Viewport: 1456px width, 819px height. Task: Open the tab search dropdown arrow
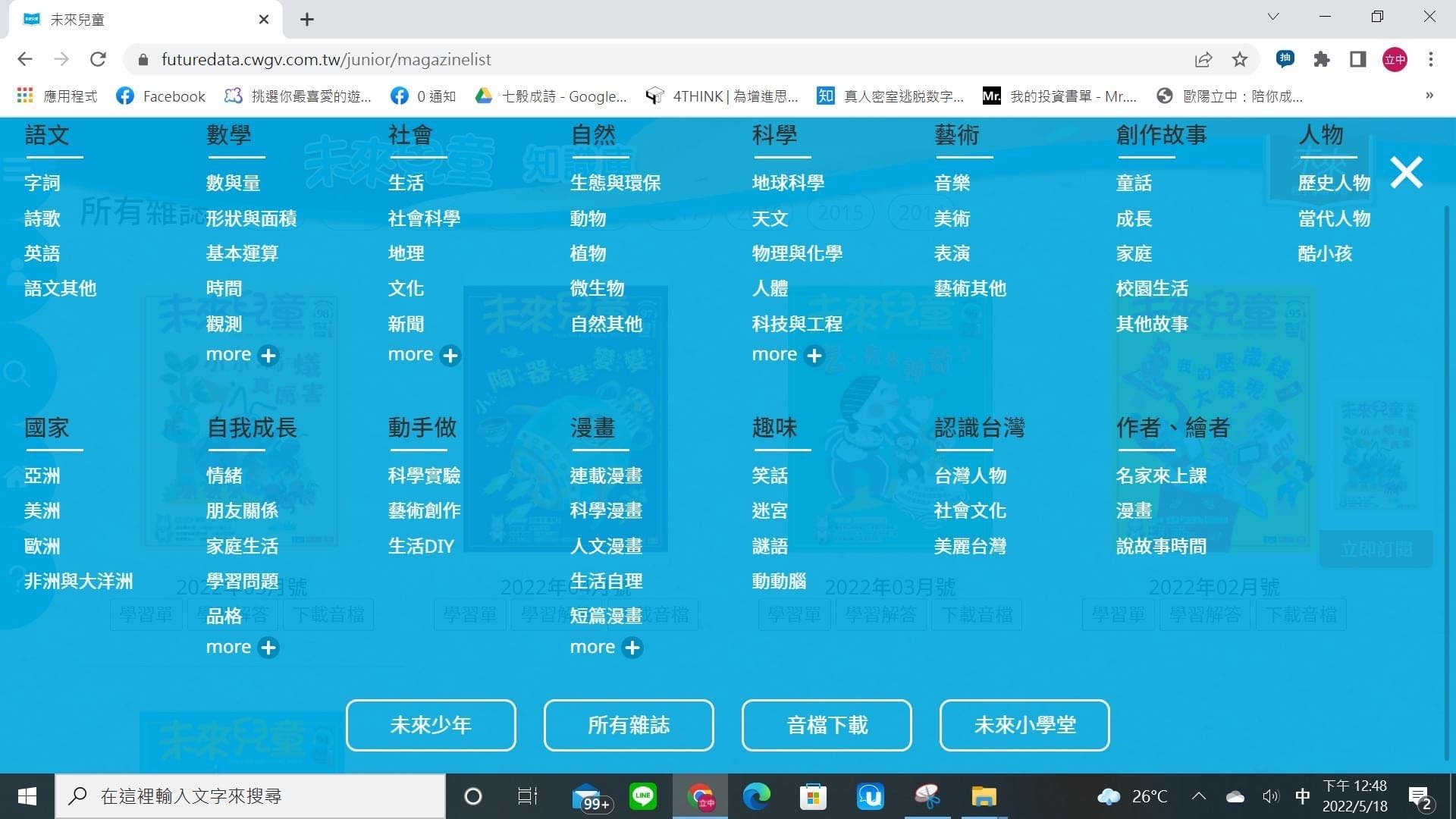tap(1273, 17)
